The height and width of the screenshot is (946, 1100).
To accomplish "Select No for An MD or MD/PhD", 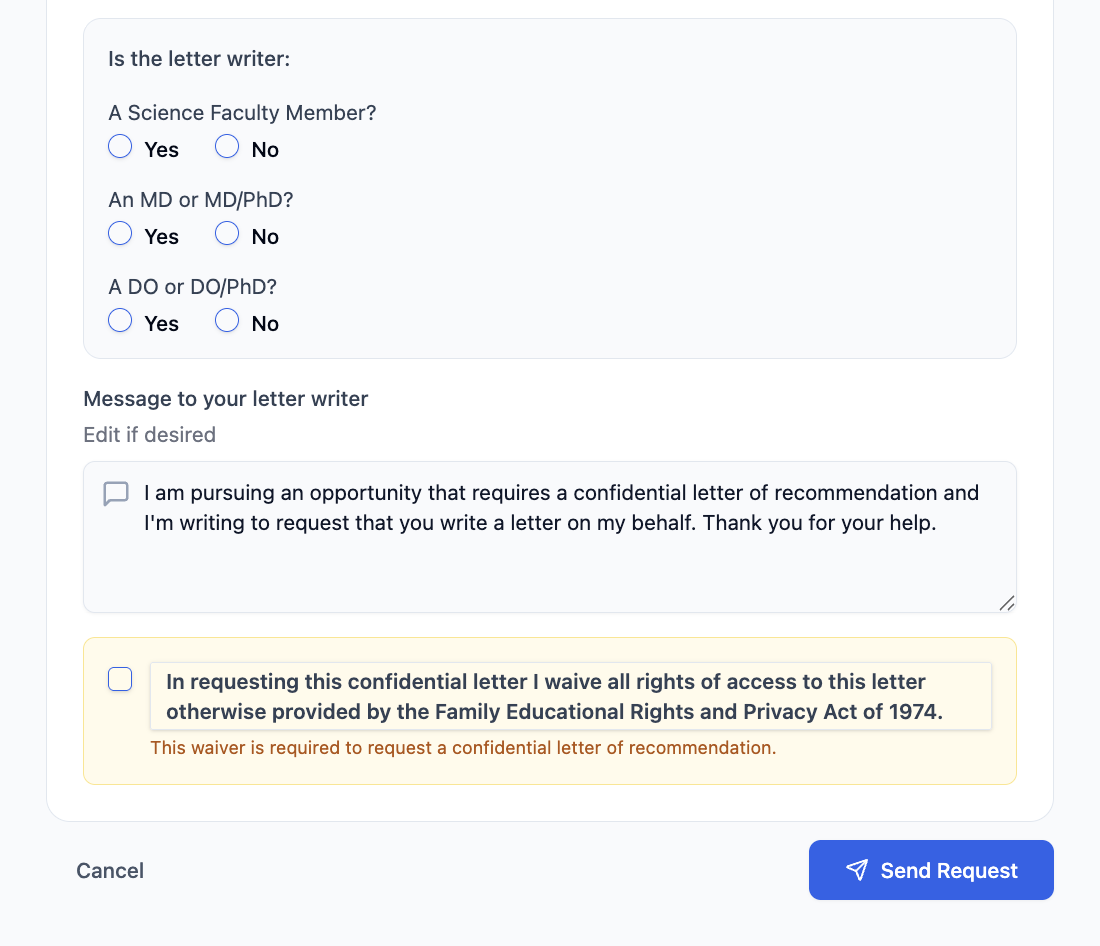I will pos(226,233).
